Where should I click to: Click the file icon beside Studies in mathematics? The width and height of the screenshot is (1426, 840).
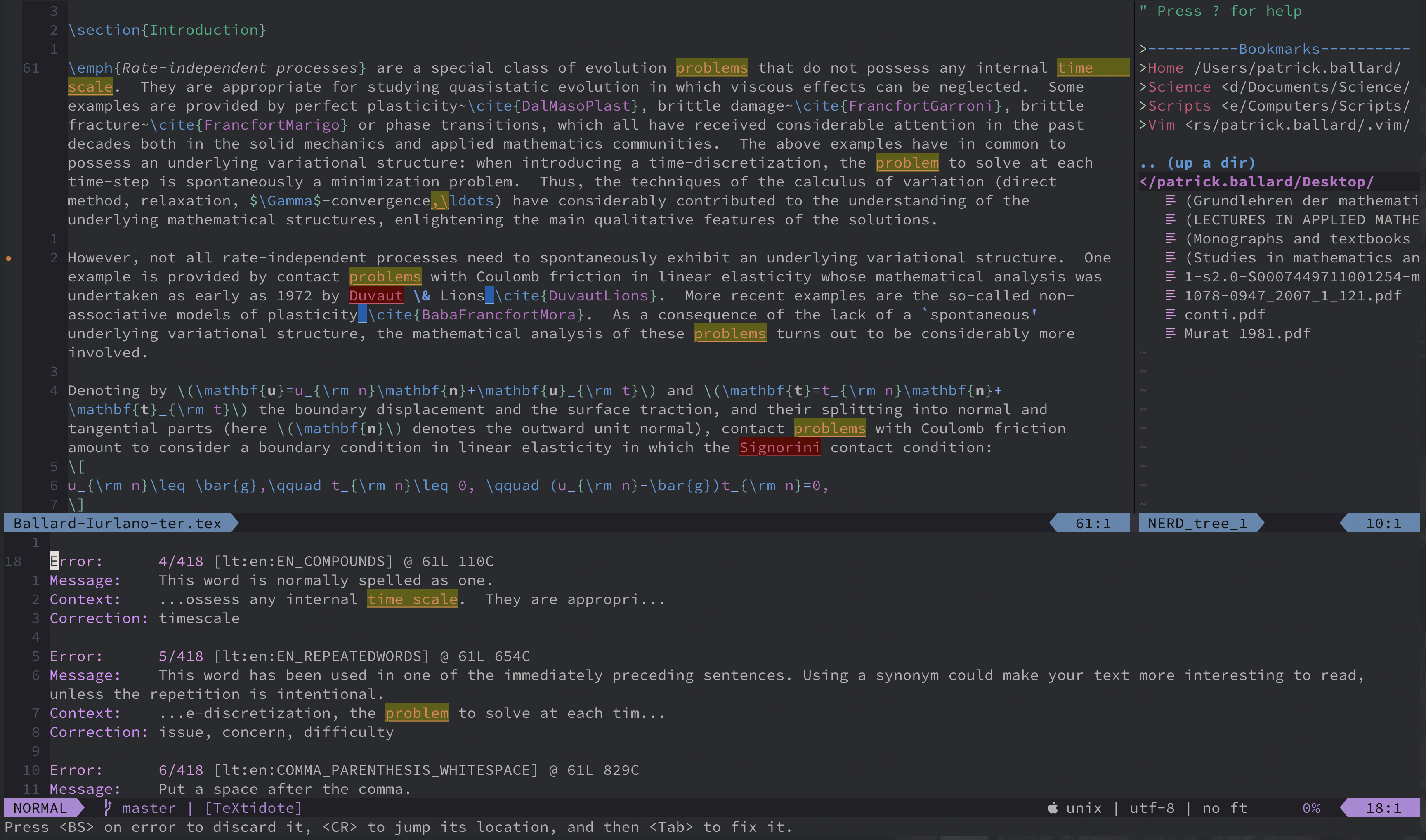point(1170,257)
